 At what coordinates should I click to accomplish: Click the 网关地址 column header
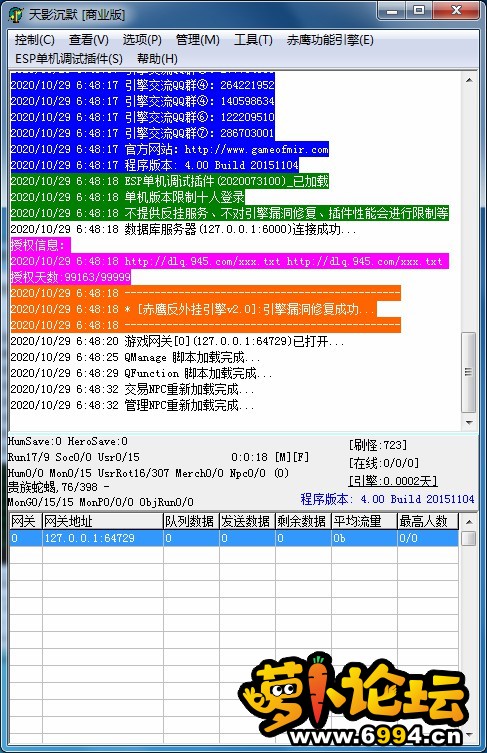click(x=103, y=521)
